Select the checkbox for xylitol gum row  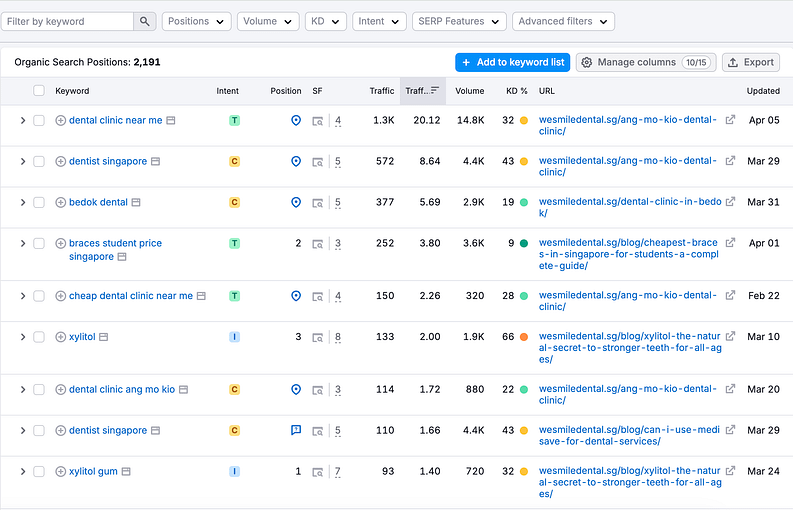pyautogui.click(x=39, y=471)
